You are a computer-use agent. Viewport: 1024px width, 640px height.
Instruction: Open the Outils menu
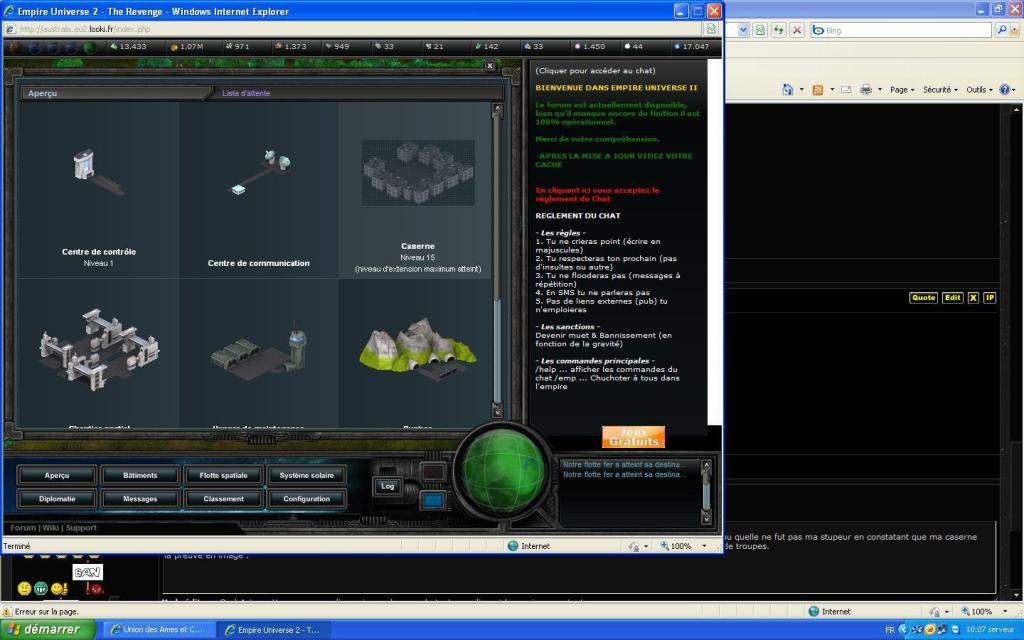[980, 89]
